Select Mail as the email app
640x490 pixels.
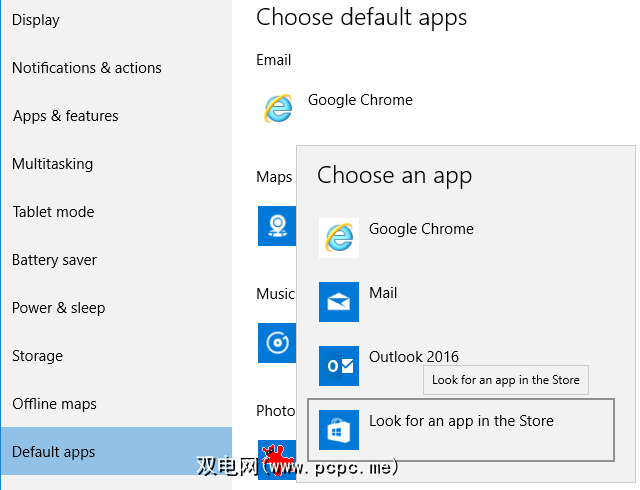pyautogui.click(x=383, y=293)
